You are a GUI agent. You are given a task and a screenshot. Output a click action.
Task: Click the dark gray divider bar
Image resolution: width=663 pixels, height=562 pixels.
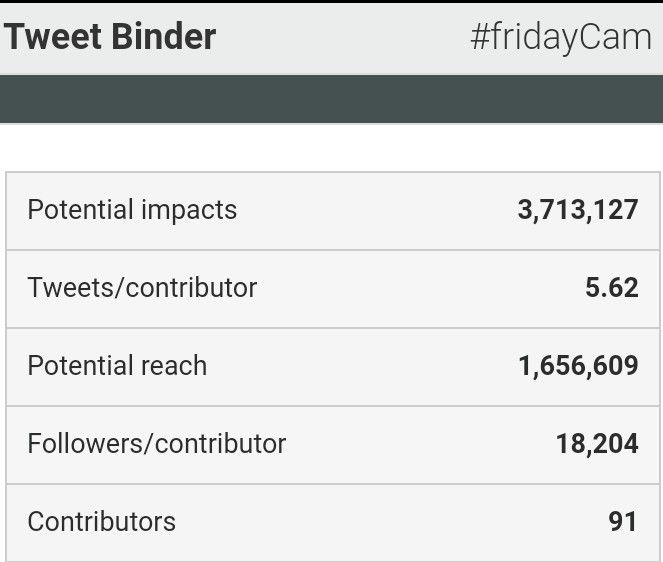[331, 99]
